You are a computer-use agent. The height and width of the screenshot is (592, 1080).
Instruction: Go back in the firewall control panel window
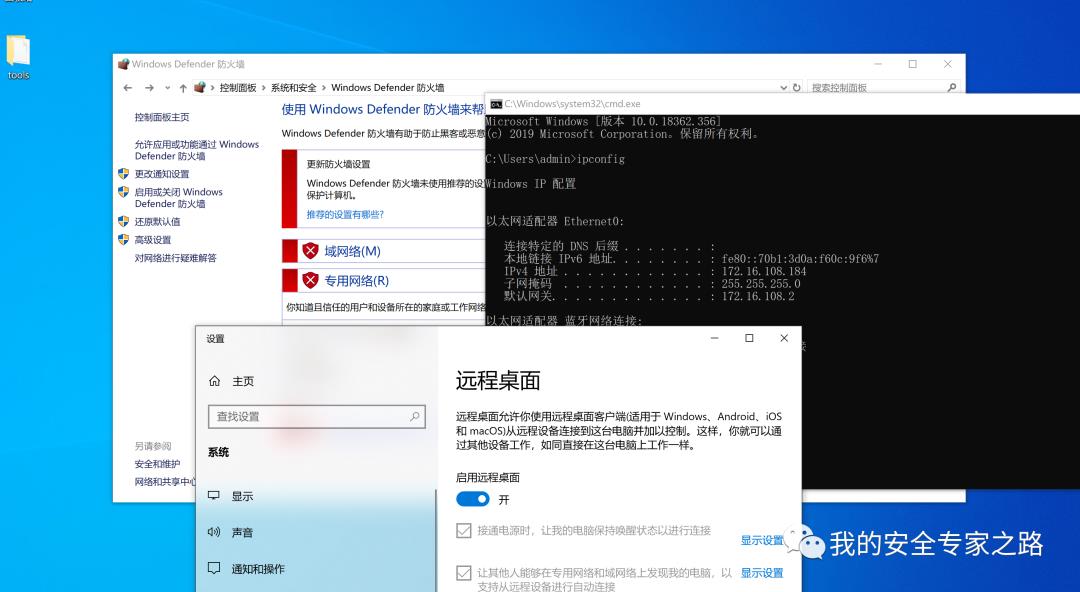point(127,88)
